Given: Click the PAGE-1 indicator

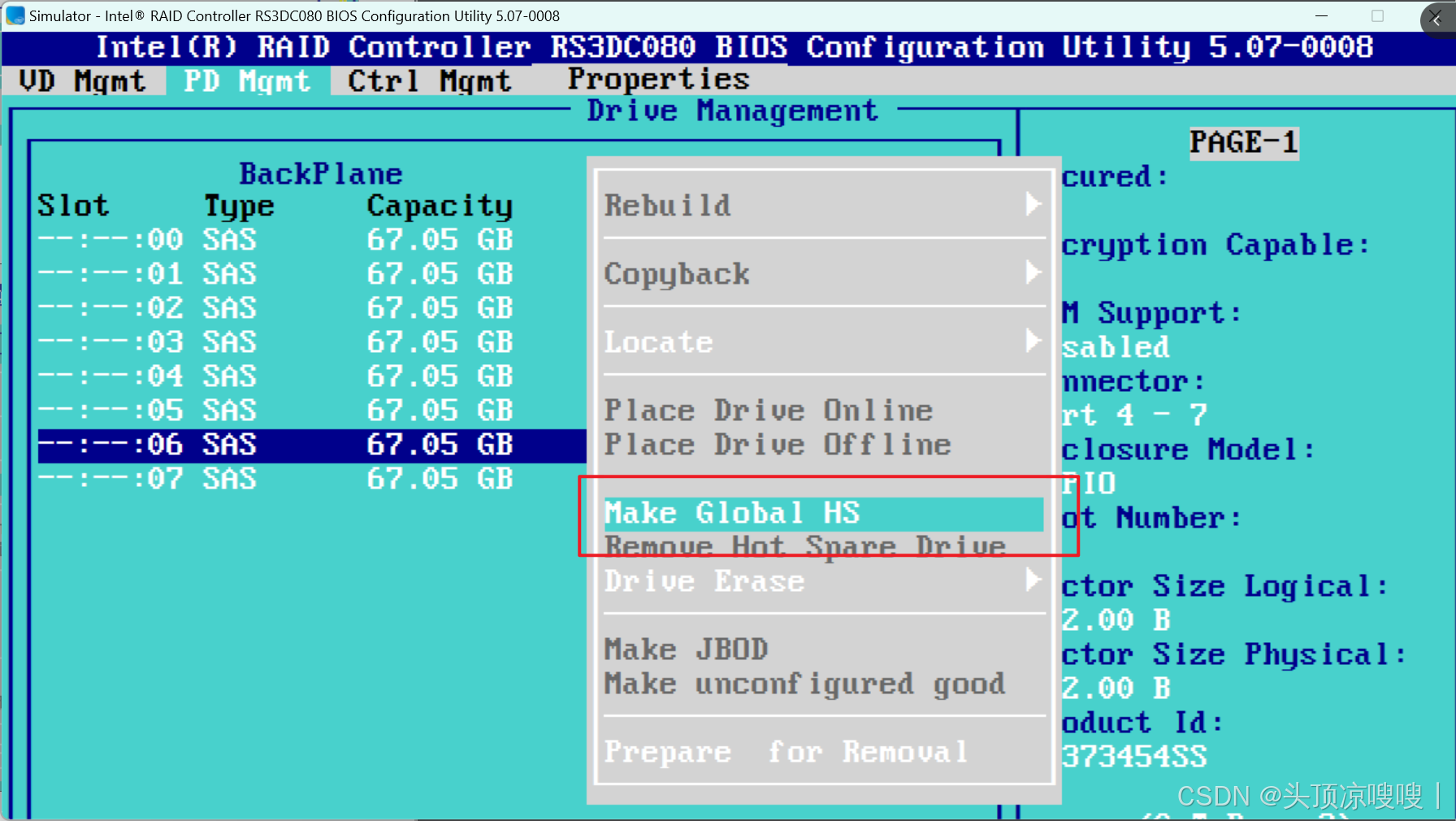Looking at the screenshot, I should (x=1244, y=143).
